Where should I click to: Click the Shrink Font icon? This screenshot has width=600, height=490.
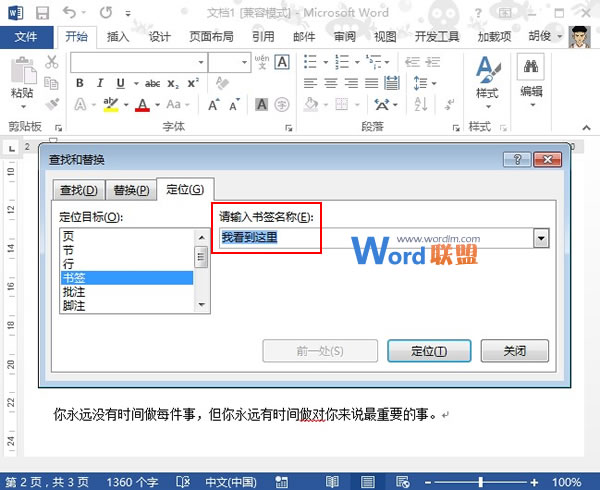point(234,104)
